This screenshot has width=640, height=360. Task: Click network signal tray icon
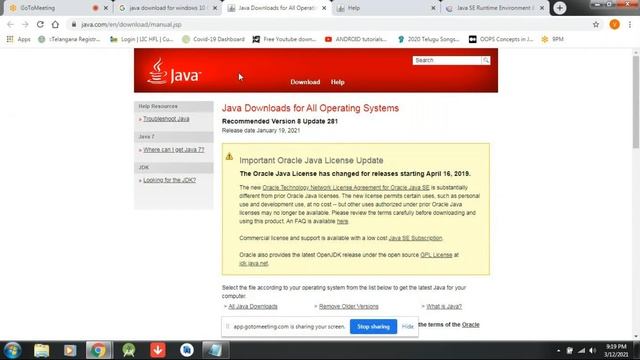point(581,351)
